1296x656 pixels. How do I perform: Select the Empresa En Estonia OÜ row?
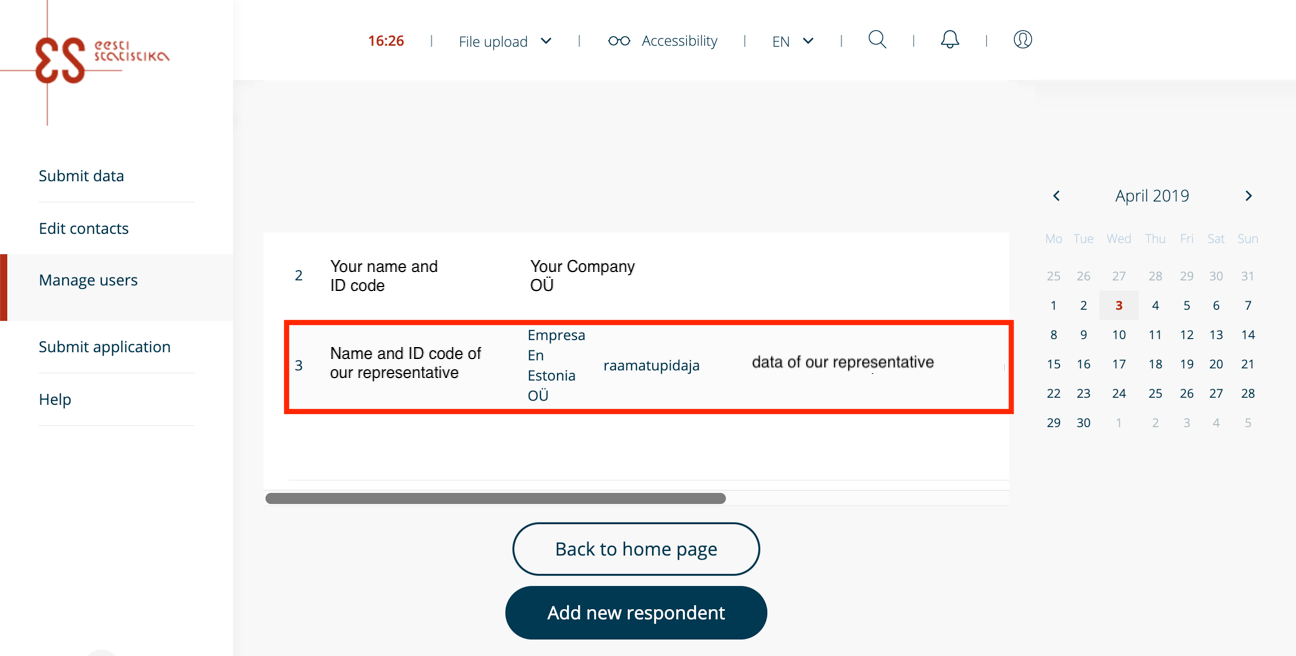coord(648,366)
